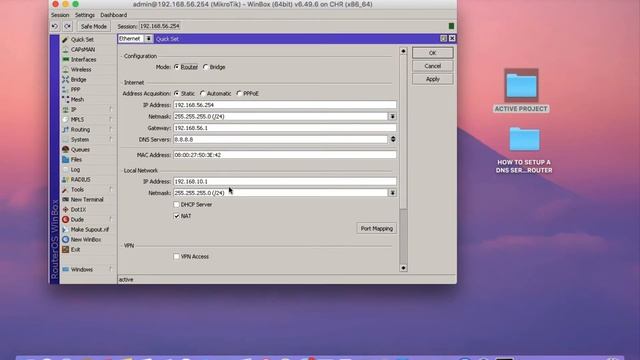Open Internet Netmask dropdown
Screen dimensions: 640x360
pos(392,116)
